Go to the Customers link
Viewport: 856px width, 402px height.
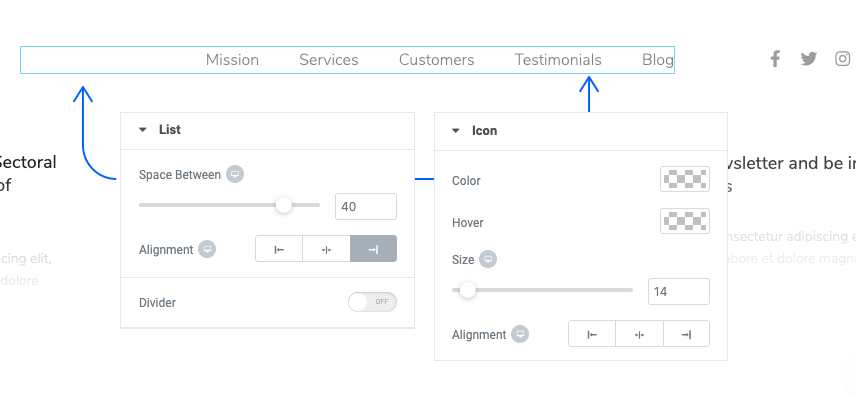437,60
